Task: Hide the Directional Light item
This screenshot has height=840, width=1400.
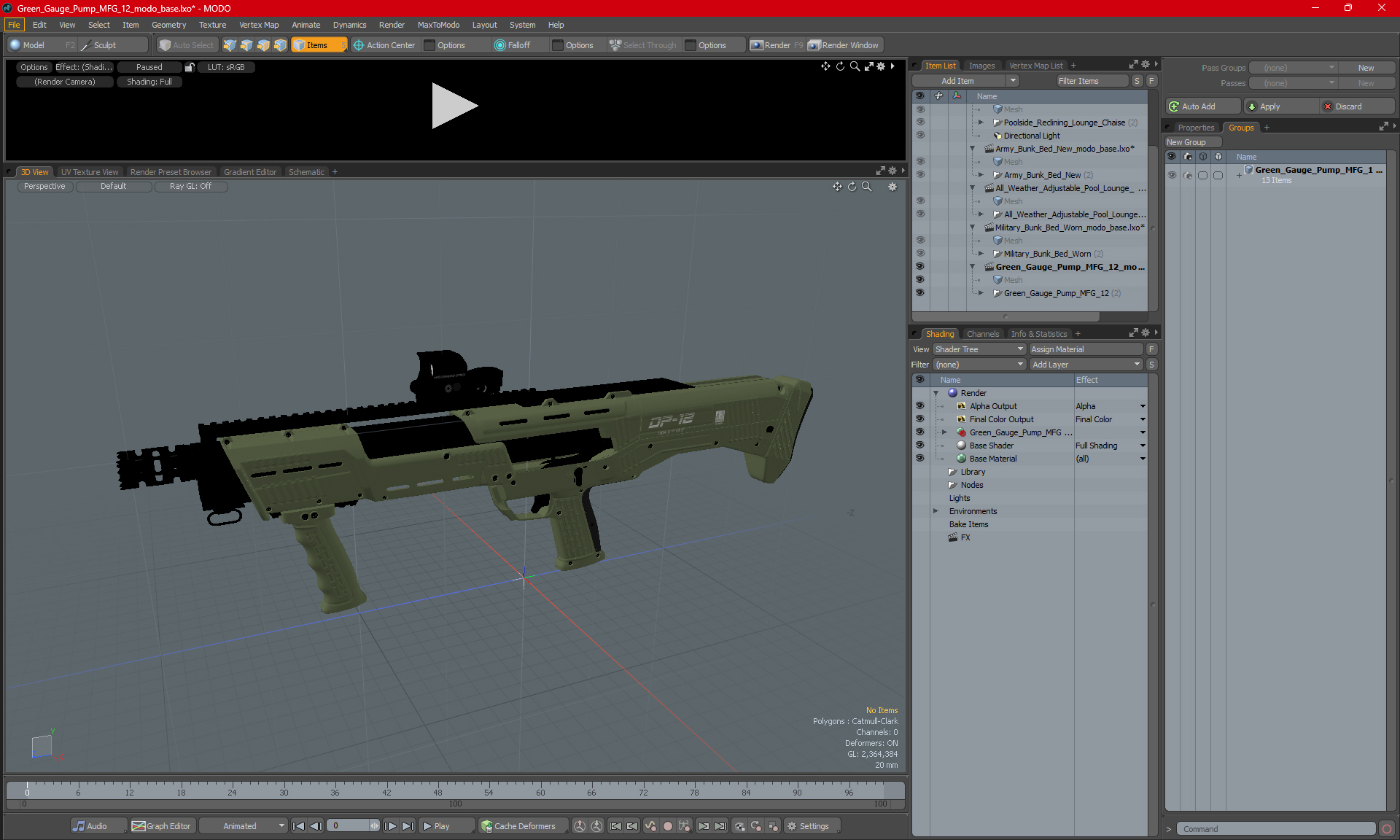Action: point(919,136)
